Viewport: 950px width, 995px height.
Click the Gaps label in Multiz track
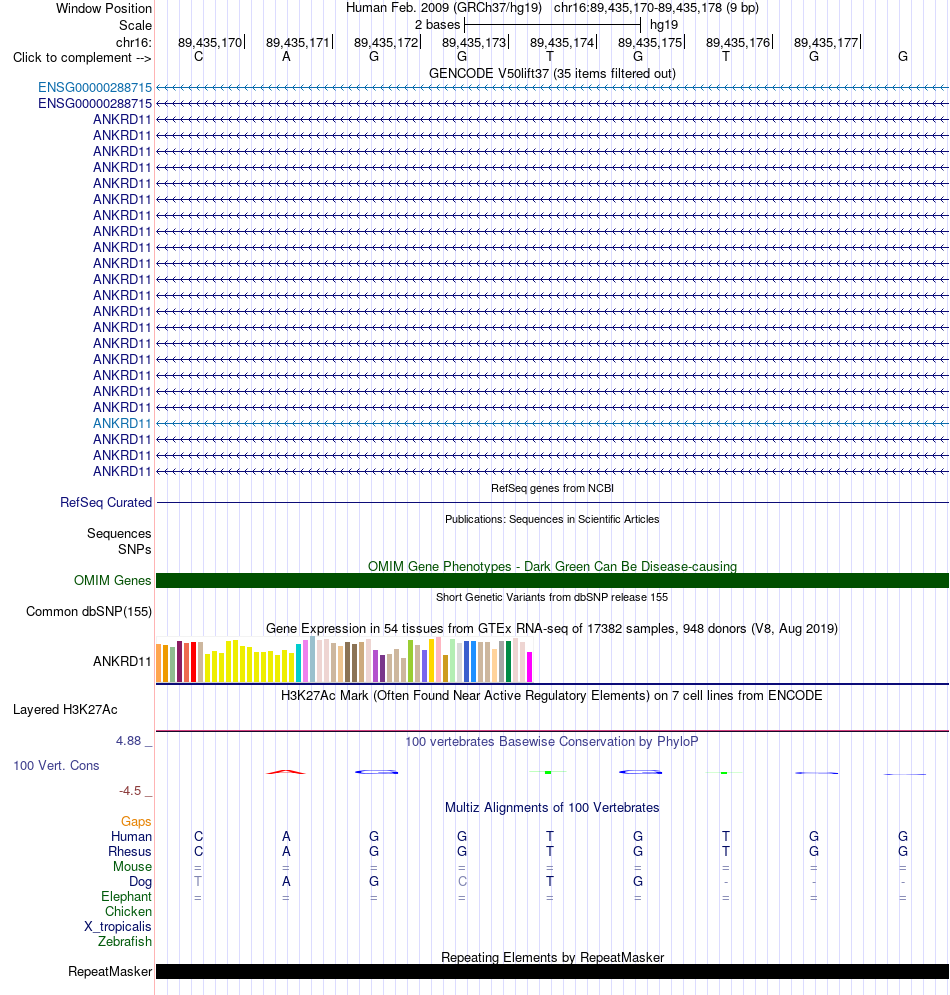(x=136, y=822)
